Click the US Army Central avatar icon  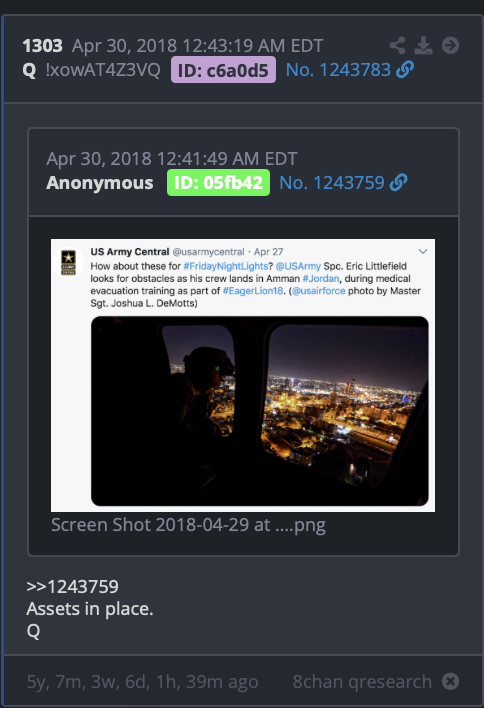(x=69, y=262)
